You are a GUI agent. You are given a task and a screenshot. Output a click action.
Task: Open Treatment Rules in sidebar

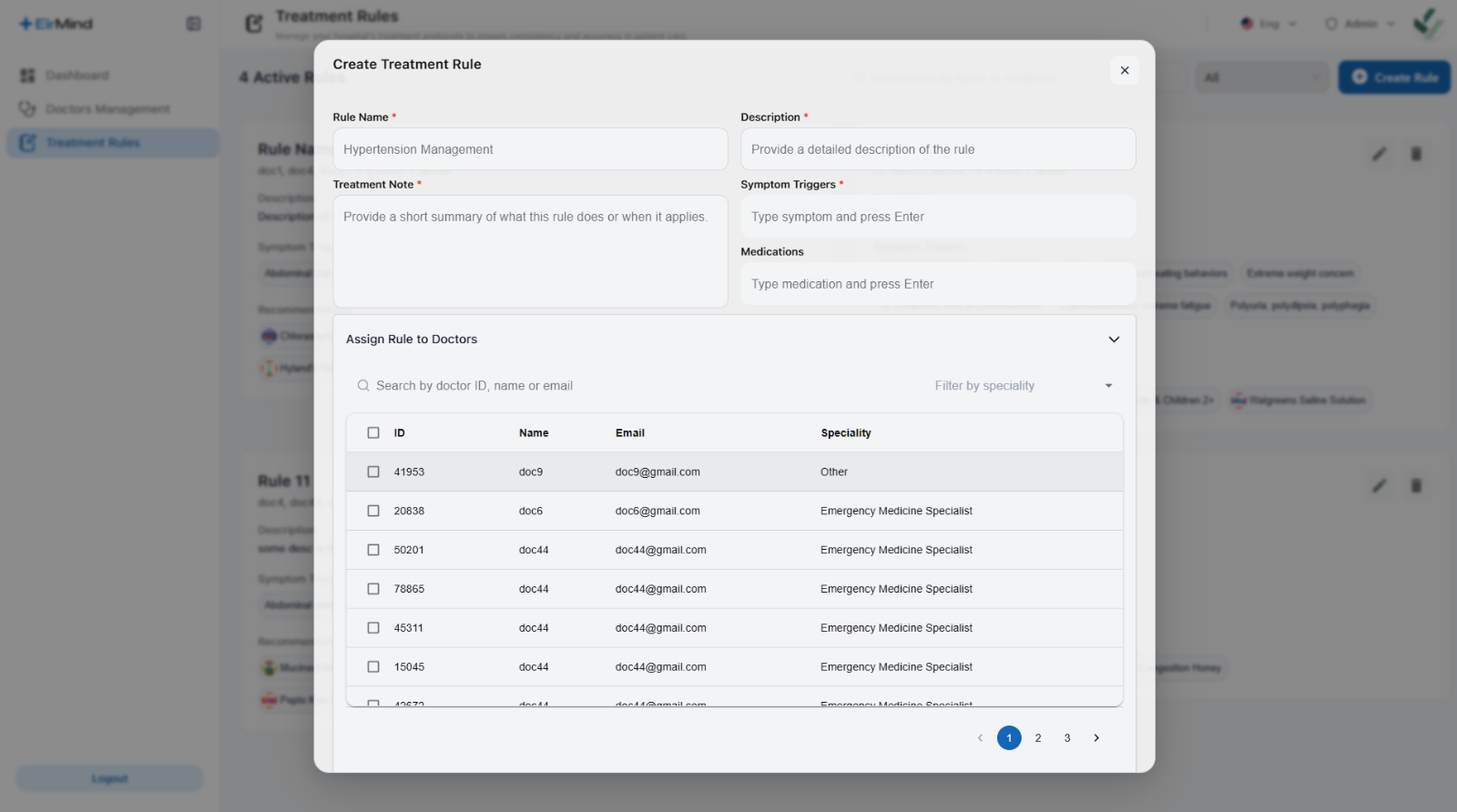[113, 143]
